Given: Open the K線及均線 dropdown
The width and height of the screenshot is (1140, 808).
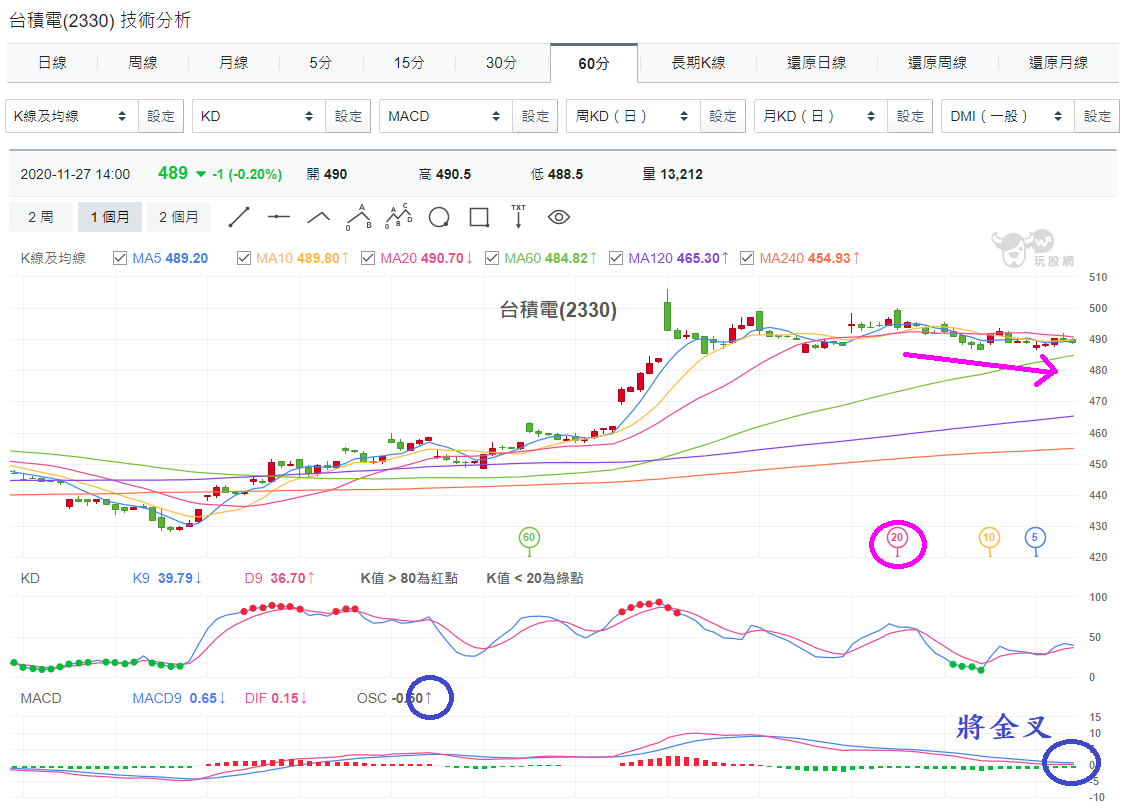Looking at the screenshot, I should pos(72,116).
